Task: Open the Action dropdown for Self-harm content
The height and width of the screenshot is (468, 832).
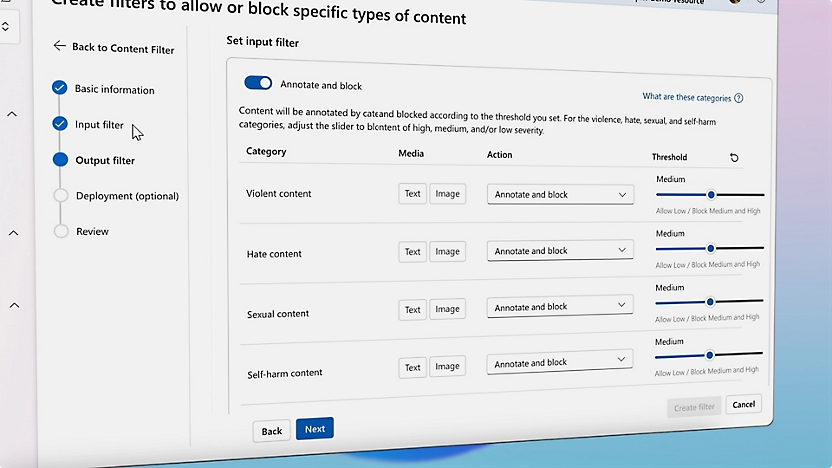Action: [560, 363]
